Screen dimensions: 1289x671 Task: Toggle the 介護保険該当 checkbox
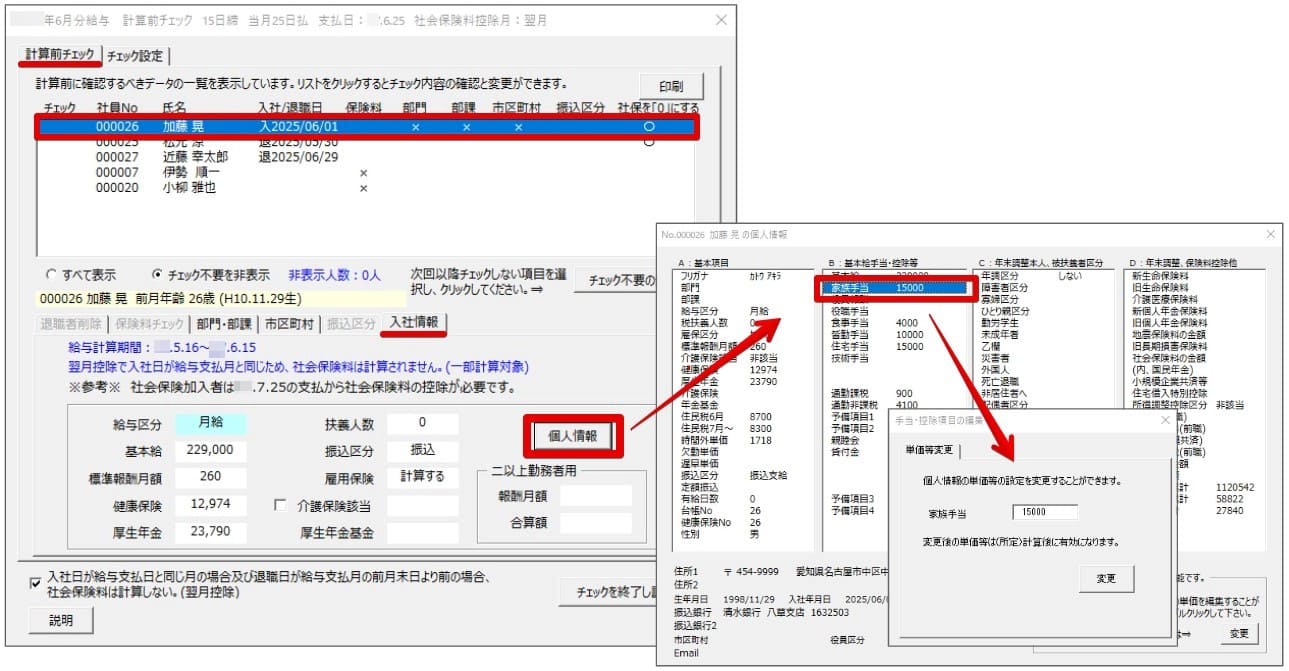[x=281, y=506]
